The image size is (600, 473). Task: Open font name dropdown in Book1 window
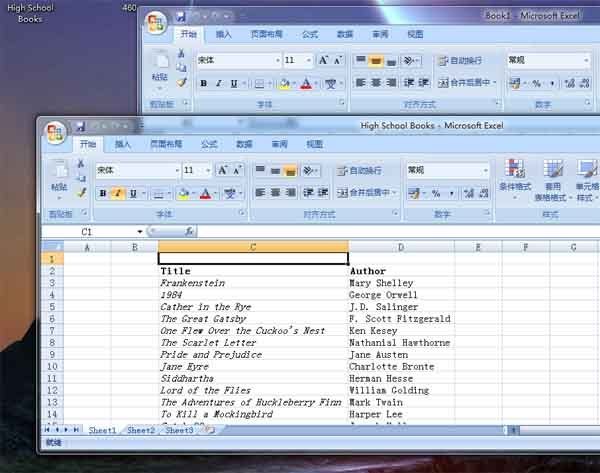[277, 60]
